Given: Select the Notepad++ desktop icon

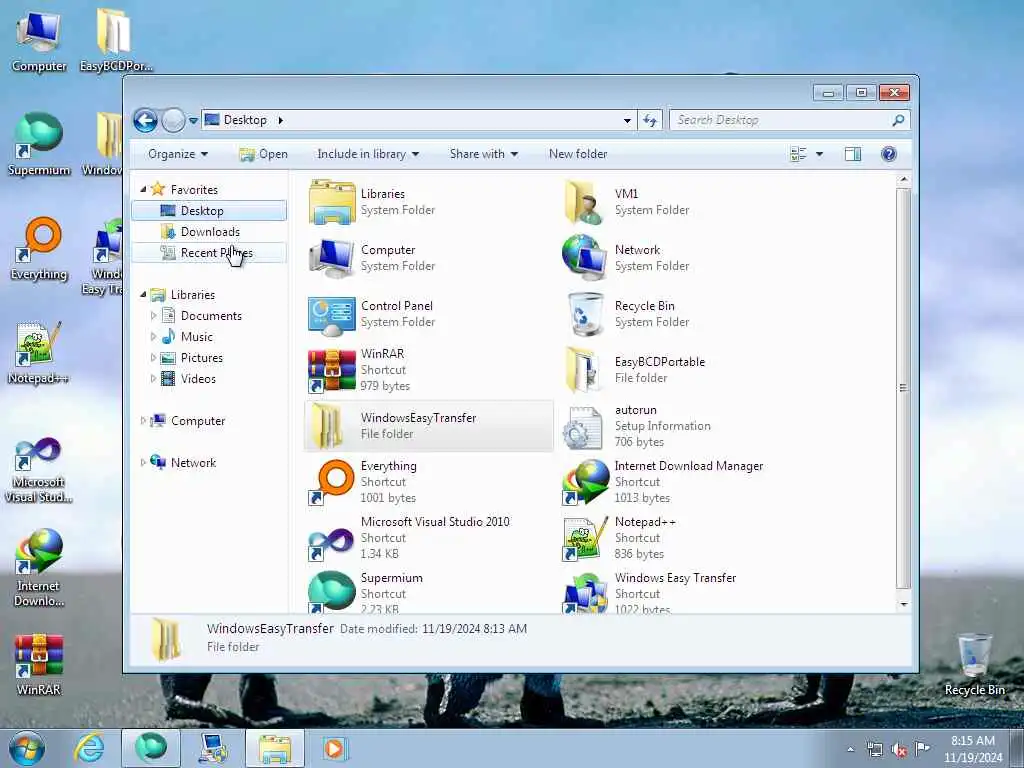Looking at the screenshot, I should (x=39, y=353).
